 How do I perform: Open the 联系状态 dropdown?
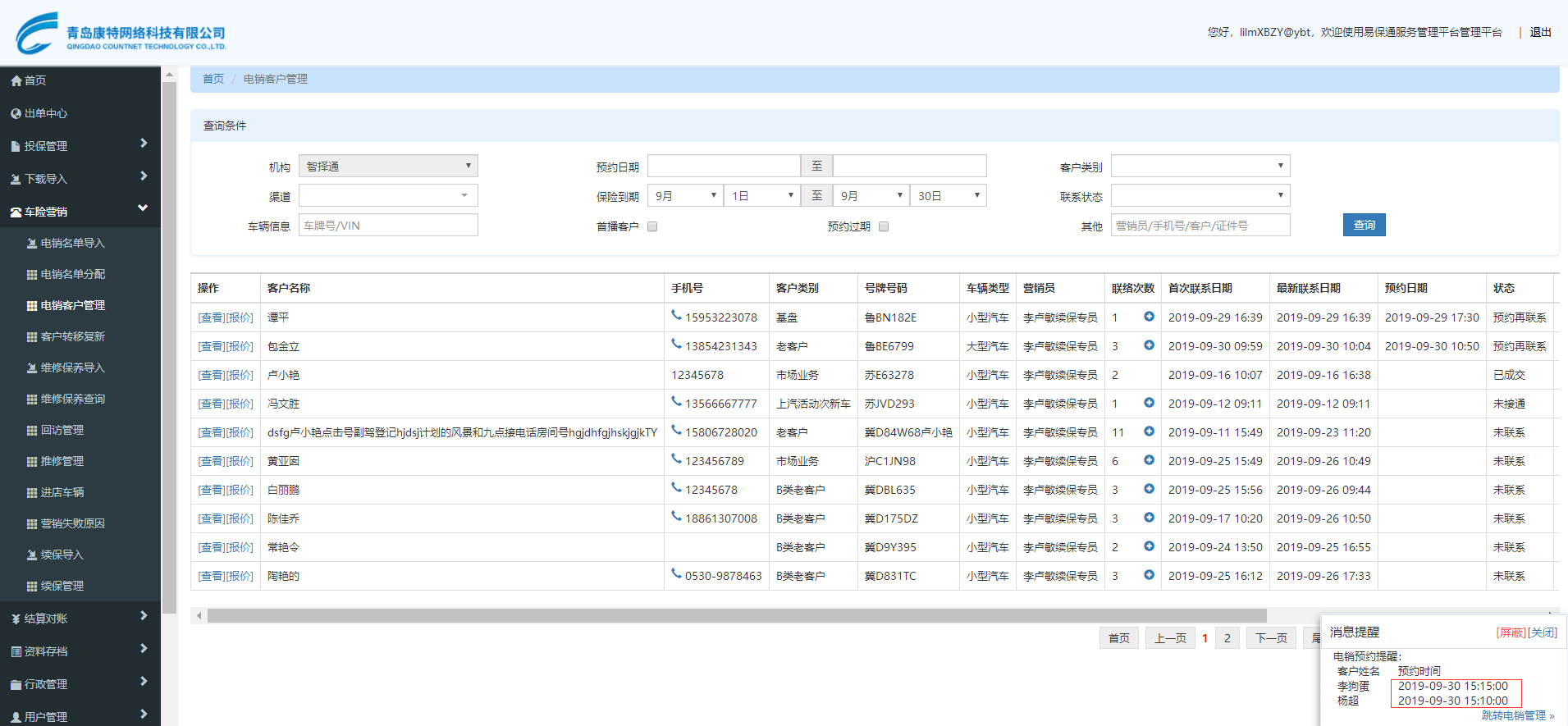coord(1200,196)
